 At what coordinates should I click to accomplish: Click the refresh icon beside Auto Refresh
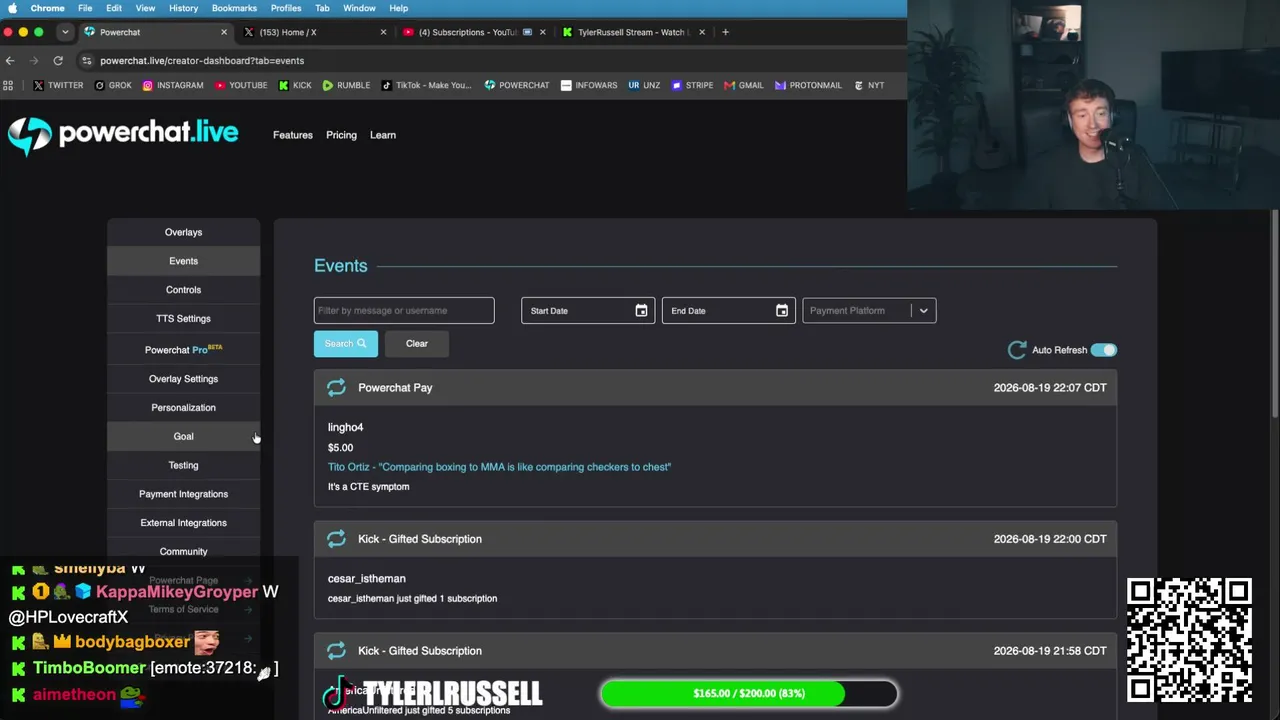(x=1017, y=350)
